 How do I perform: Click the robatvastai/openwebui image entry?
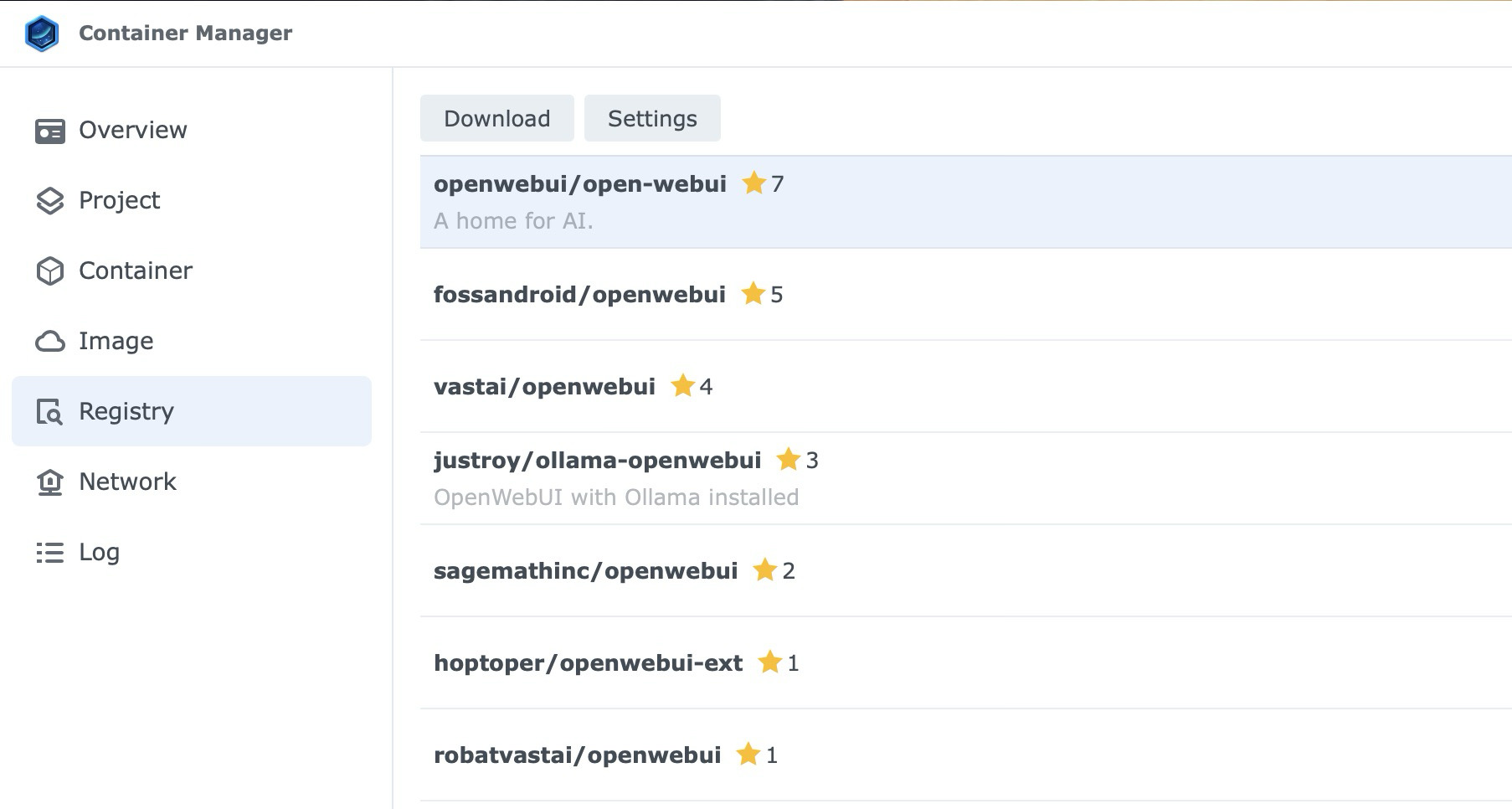[577, 754]
